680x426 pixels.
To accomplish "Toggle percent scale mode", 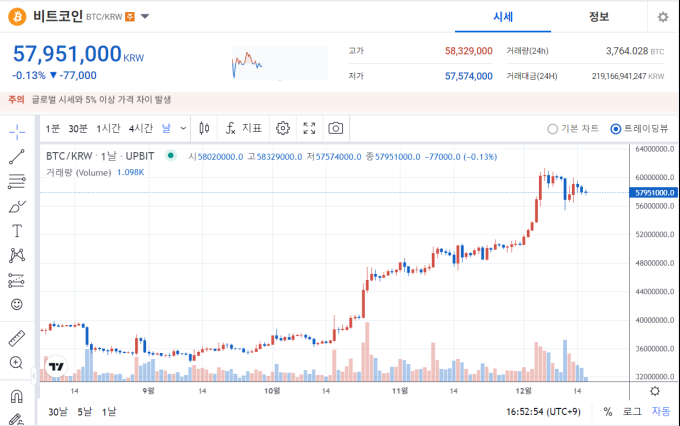I will (608, 412).
